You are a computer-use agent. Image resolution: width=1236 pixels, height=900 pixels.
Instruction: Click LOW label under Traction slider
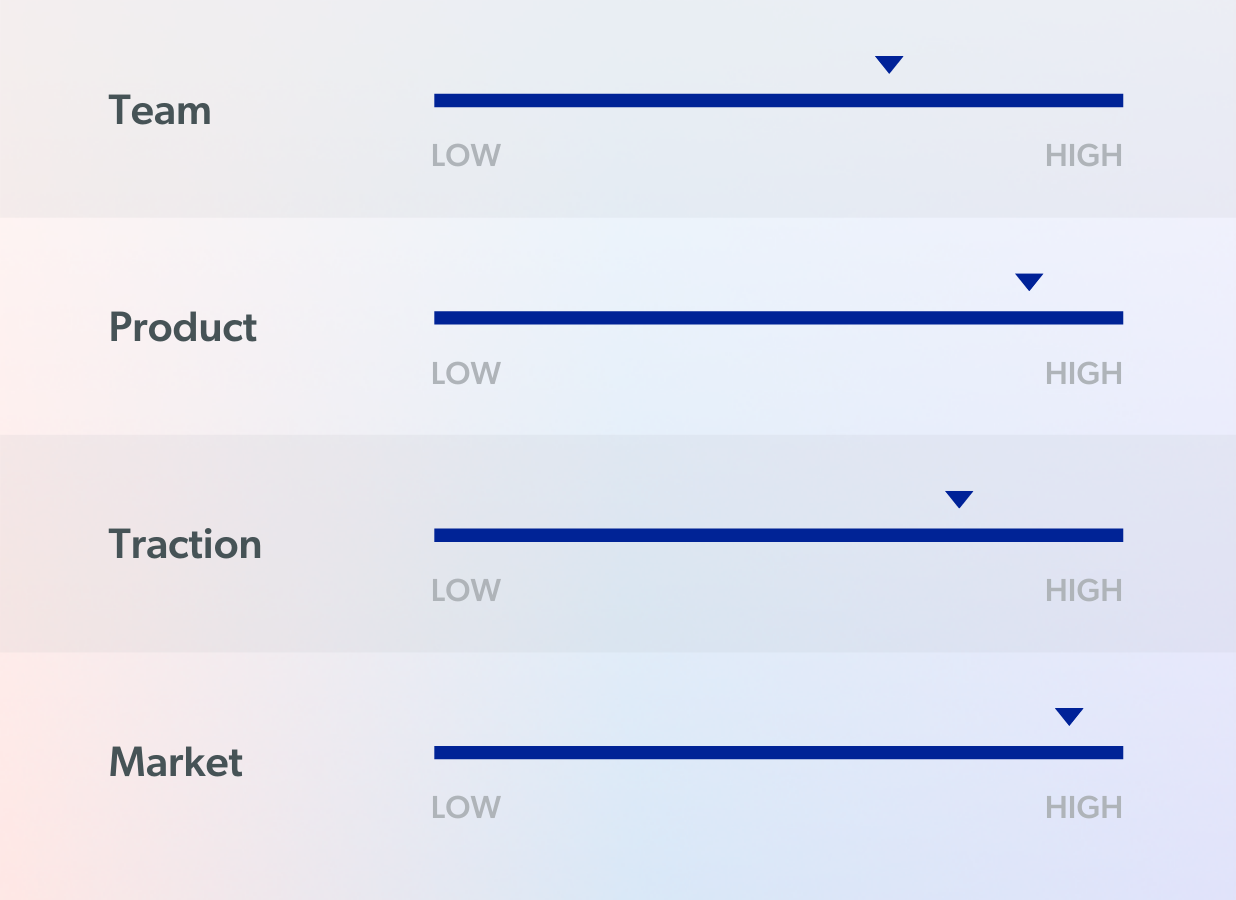tap(466, 590)
